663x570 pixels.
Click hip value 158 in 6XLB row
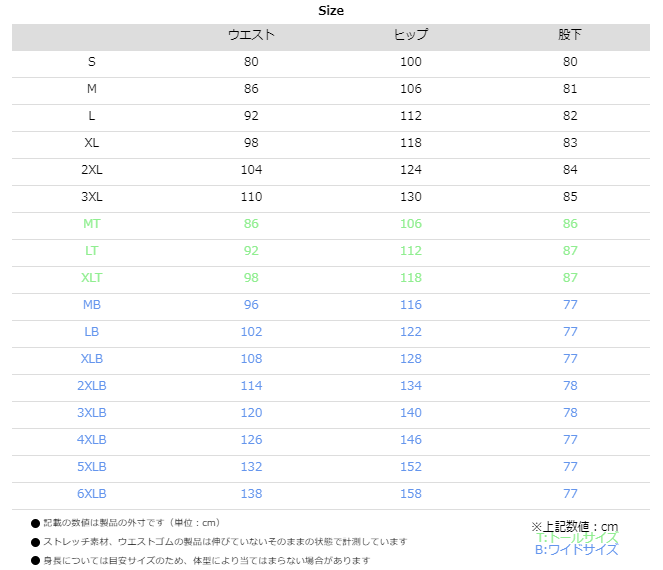click(411, 494)
